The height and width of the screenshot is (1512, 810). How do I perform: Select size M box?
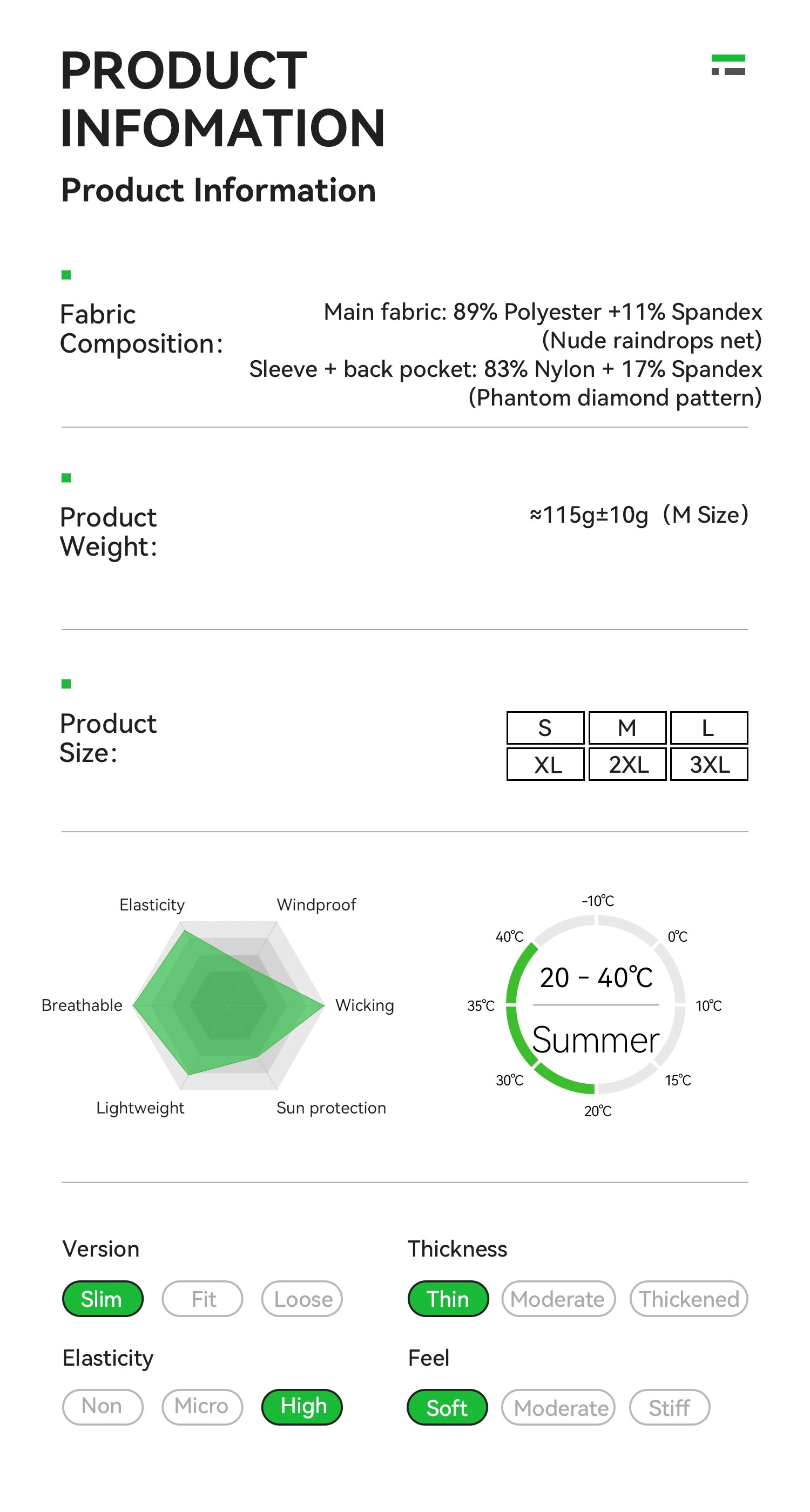pos(627,728)
